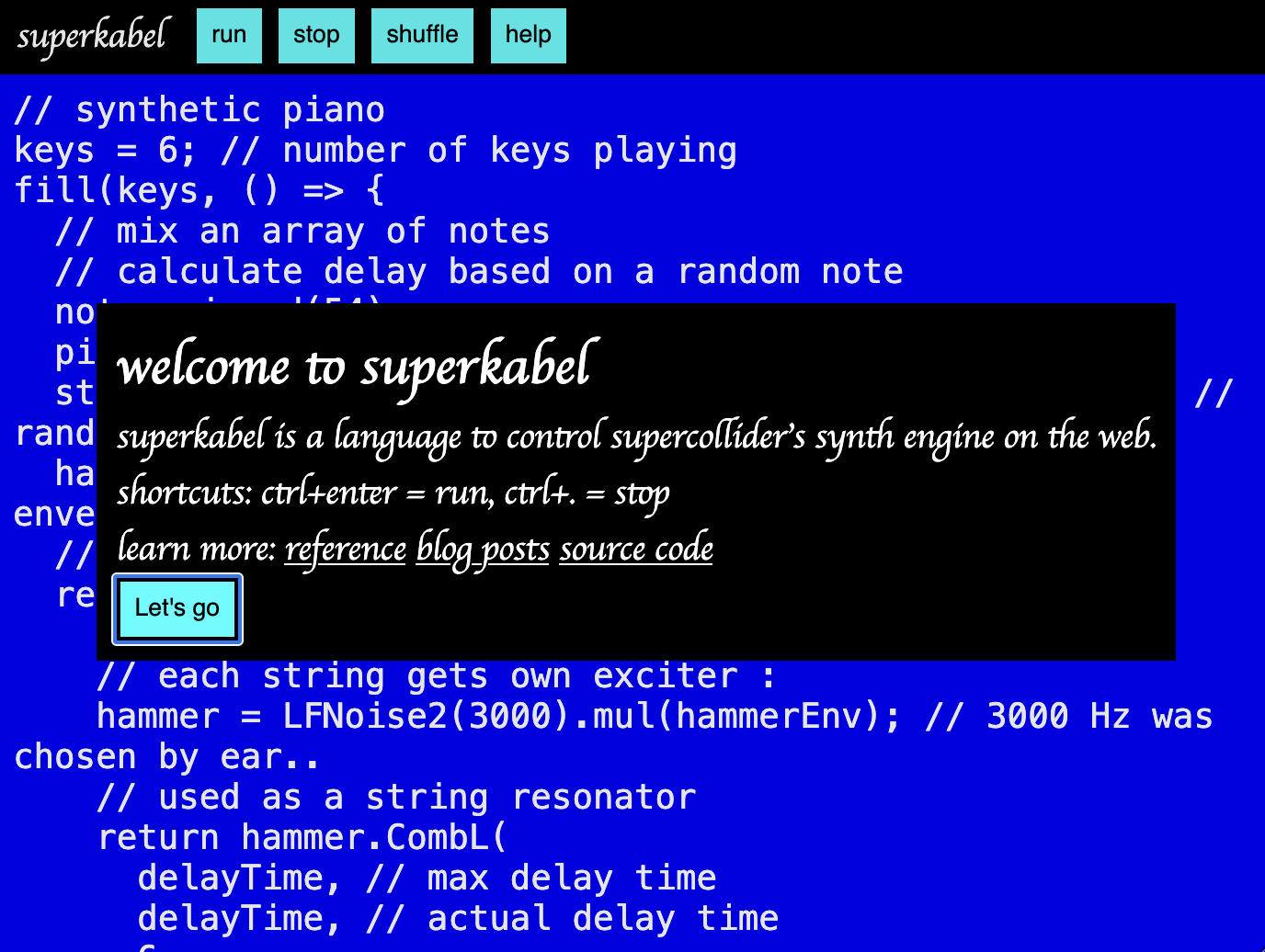
Task: Click '// mix an array of notes' line
Action: tap(302, 232)
